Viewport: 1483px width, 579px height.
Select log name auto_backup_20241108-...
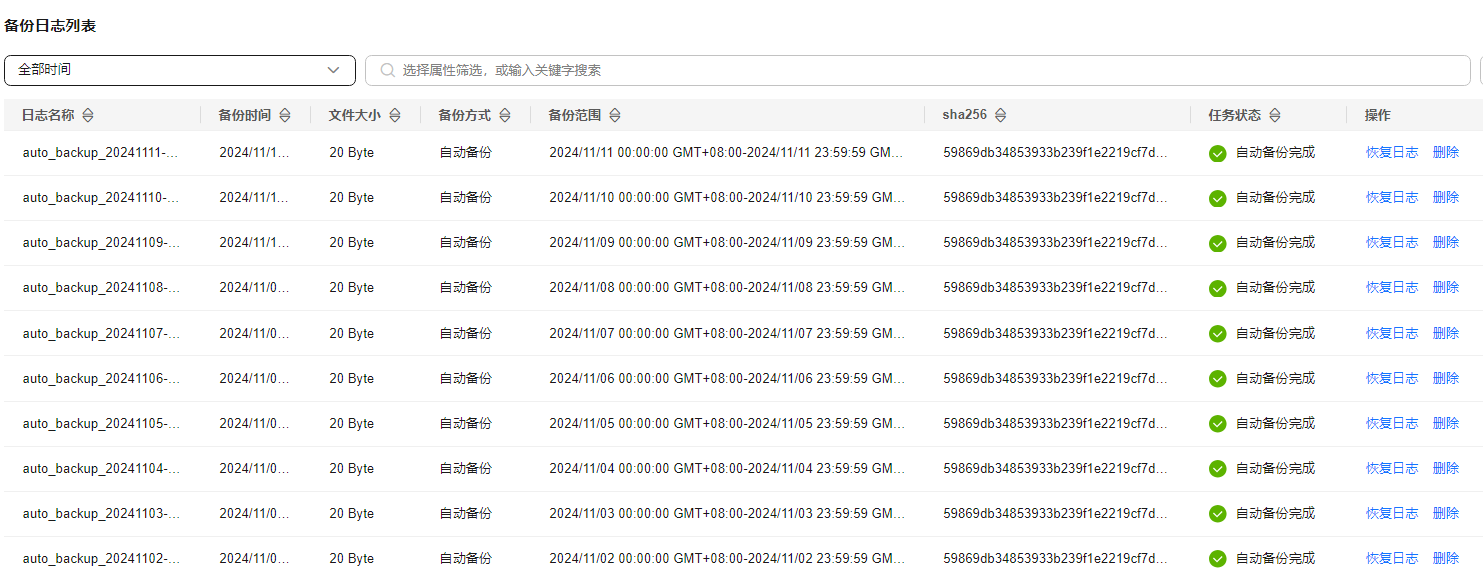coord(101,288)
